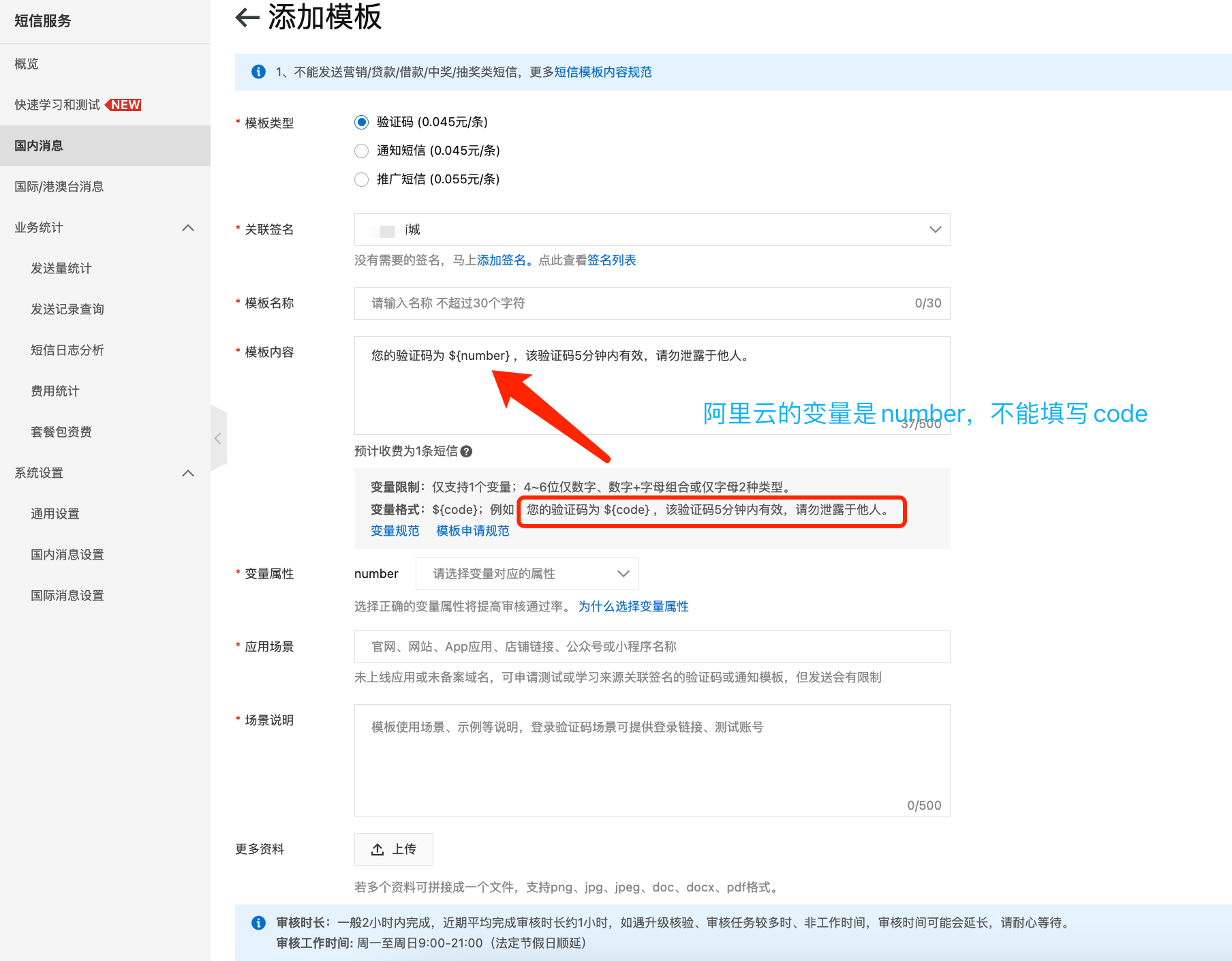1232x961 pixels.
Task: Open the 关联签名 signature dropdown
Action: (651, 230)
